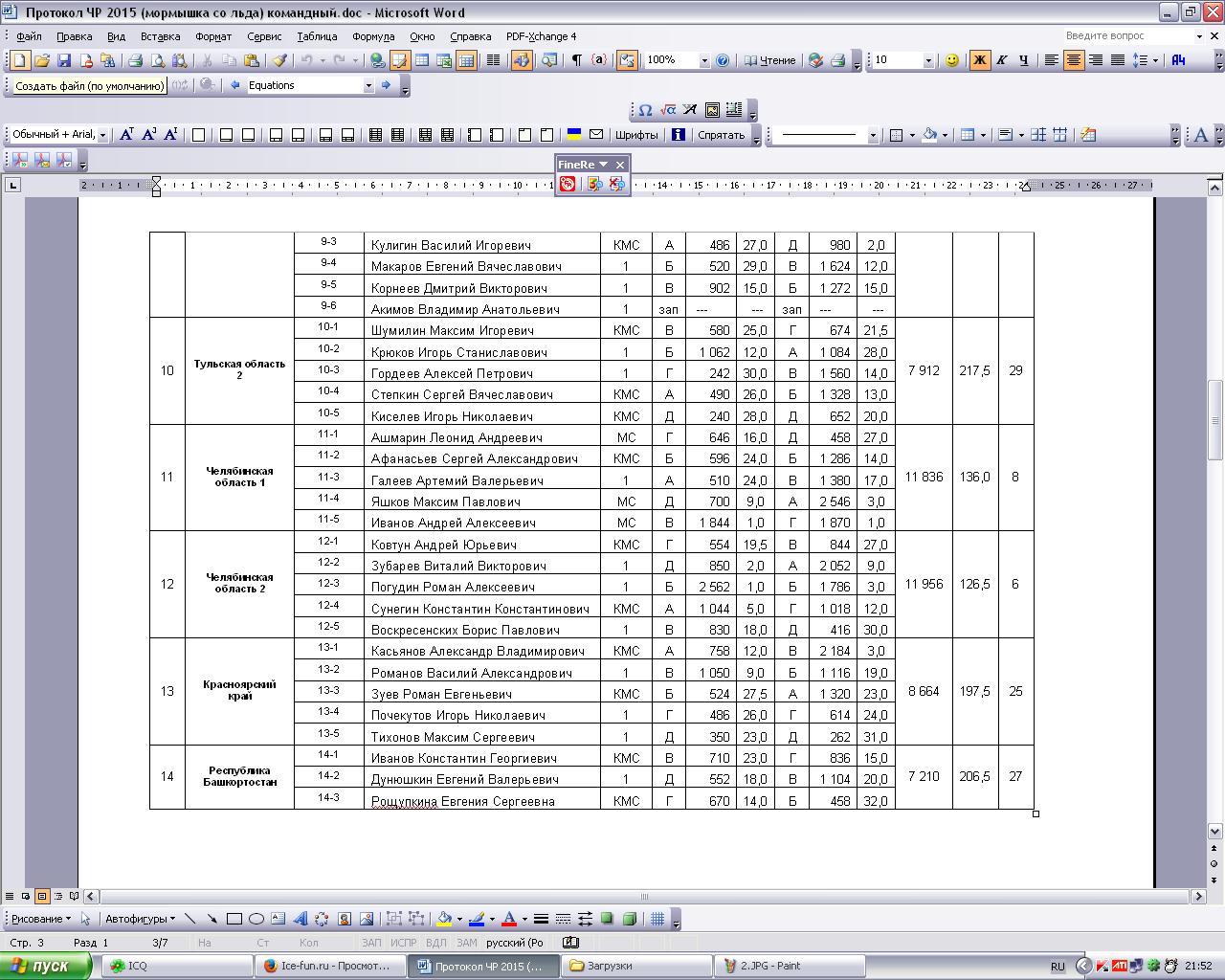Open the Equations dropdown list
The height and width of the screenshot is (980, 1225).
pos(367,85)
